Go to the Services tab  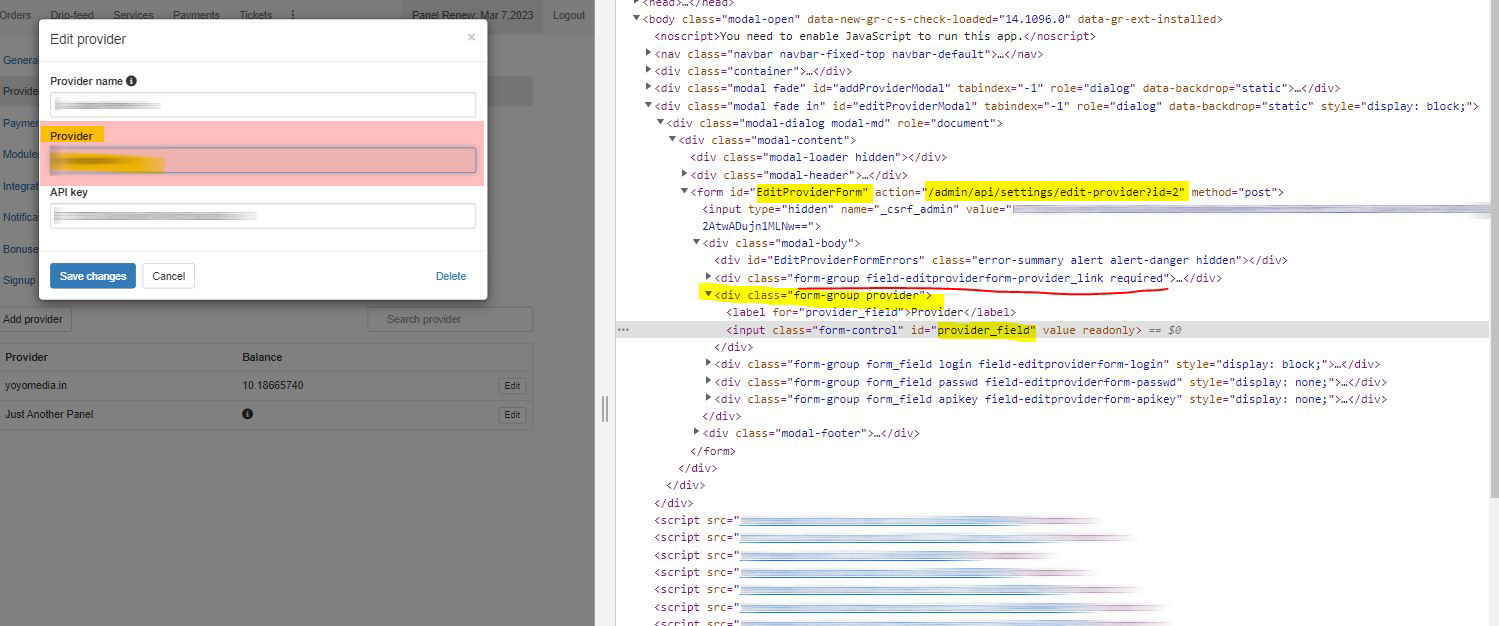click(x=133, y=15)
